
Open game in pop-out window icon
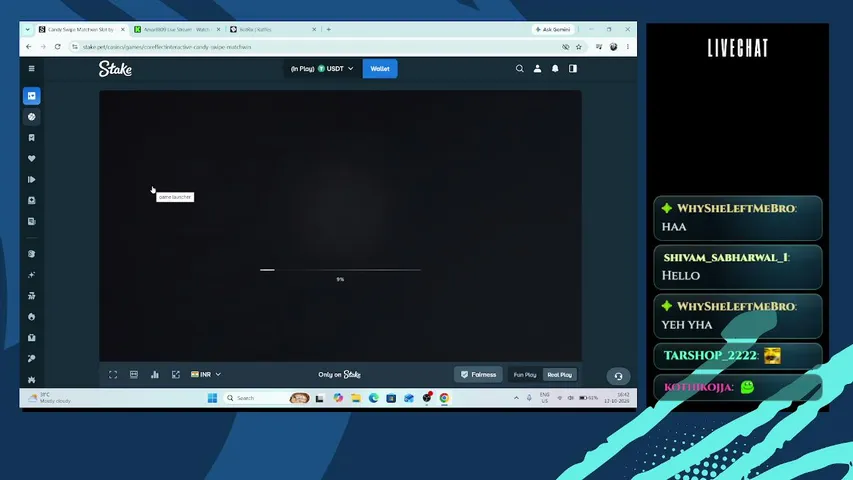[176, 374]
